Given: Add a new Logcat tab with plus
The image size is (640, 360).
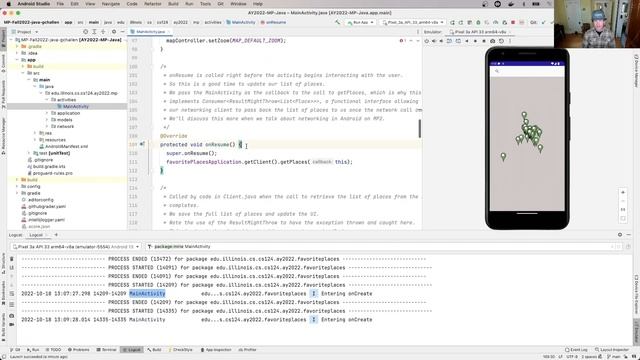Looking at the screenshot, I should point(56,235).
